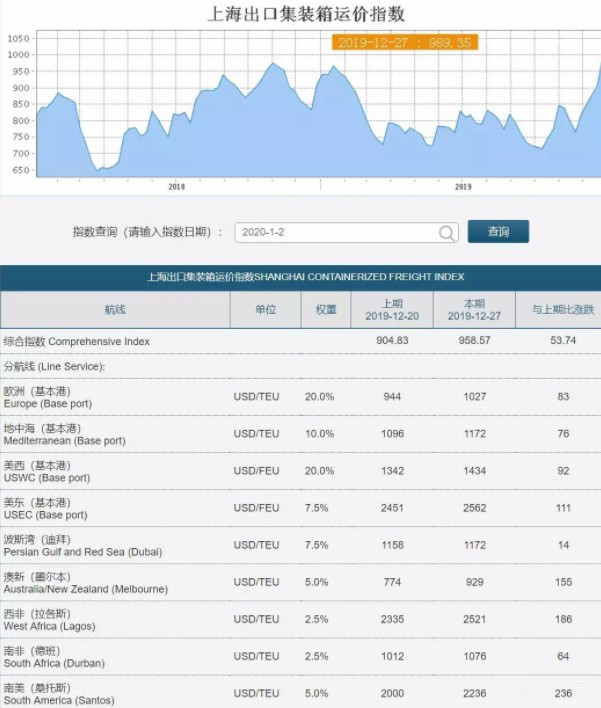Click the 上海出口集装箱运价指数 chart title
This screenshot has height=708, width=601.
click(305, 14)
